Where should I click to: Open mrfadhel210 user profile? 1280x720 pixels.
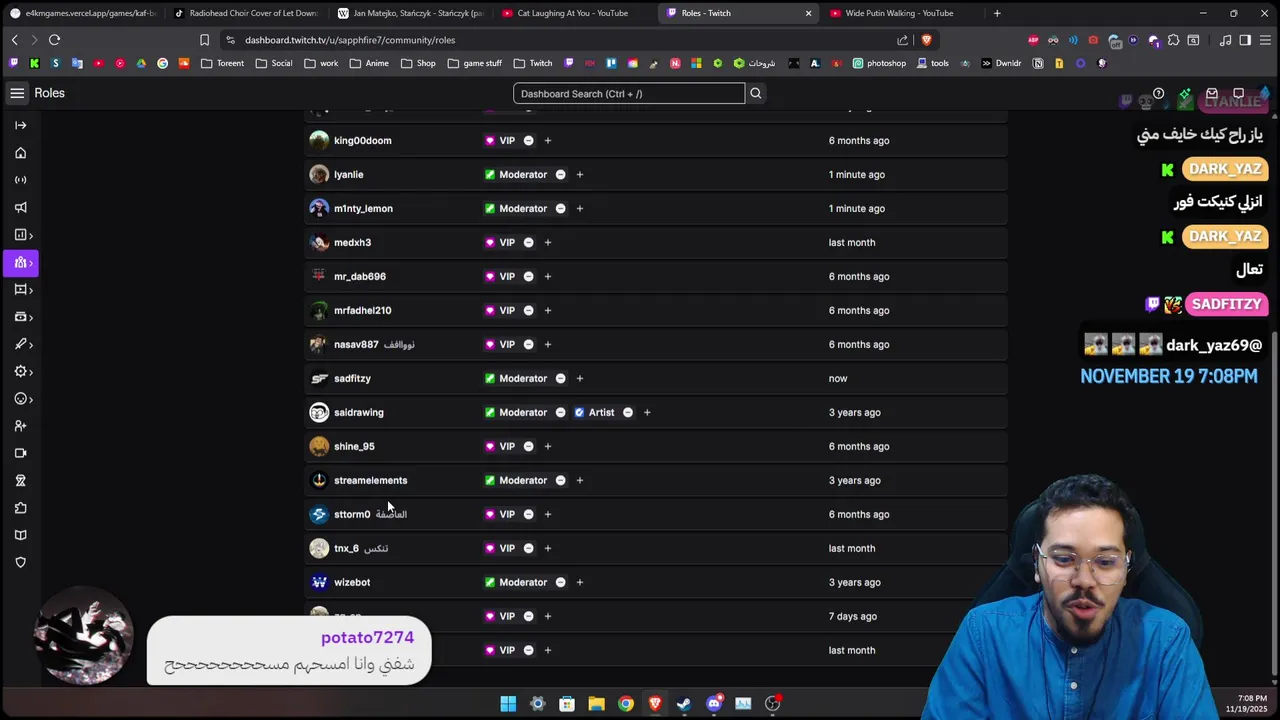click(x=362, y=310)
